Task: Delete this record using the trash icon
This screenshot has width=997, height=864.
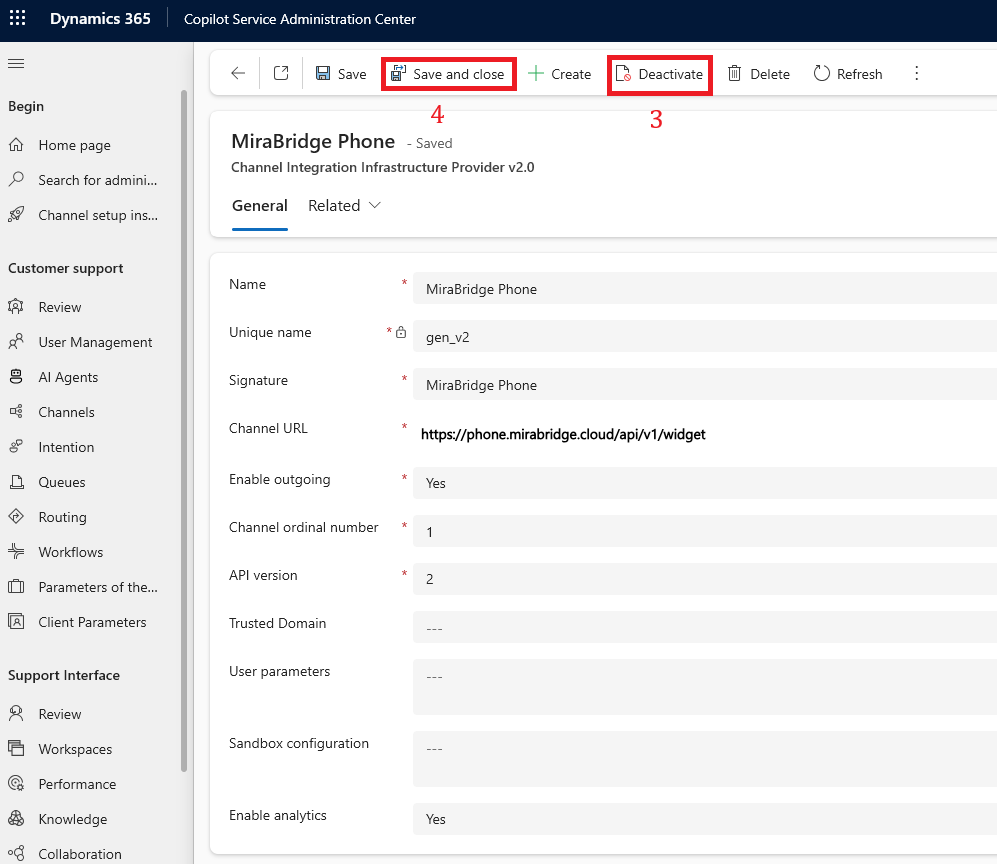Action: pos(758,74)
